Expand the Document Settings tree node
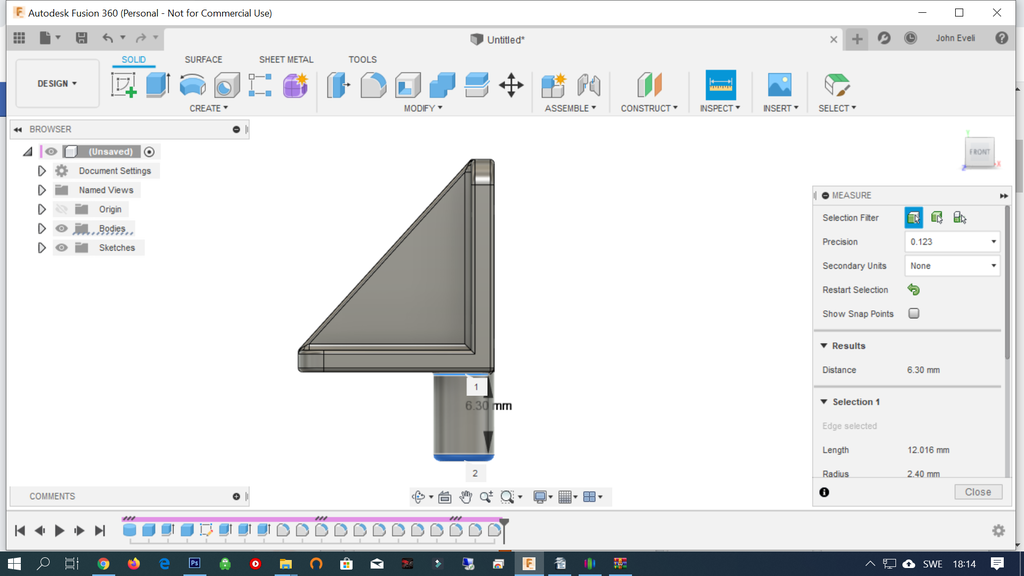 [42, 171]
